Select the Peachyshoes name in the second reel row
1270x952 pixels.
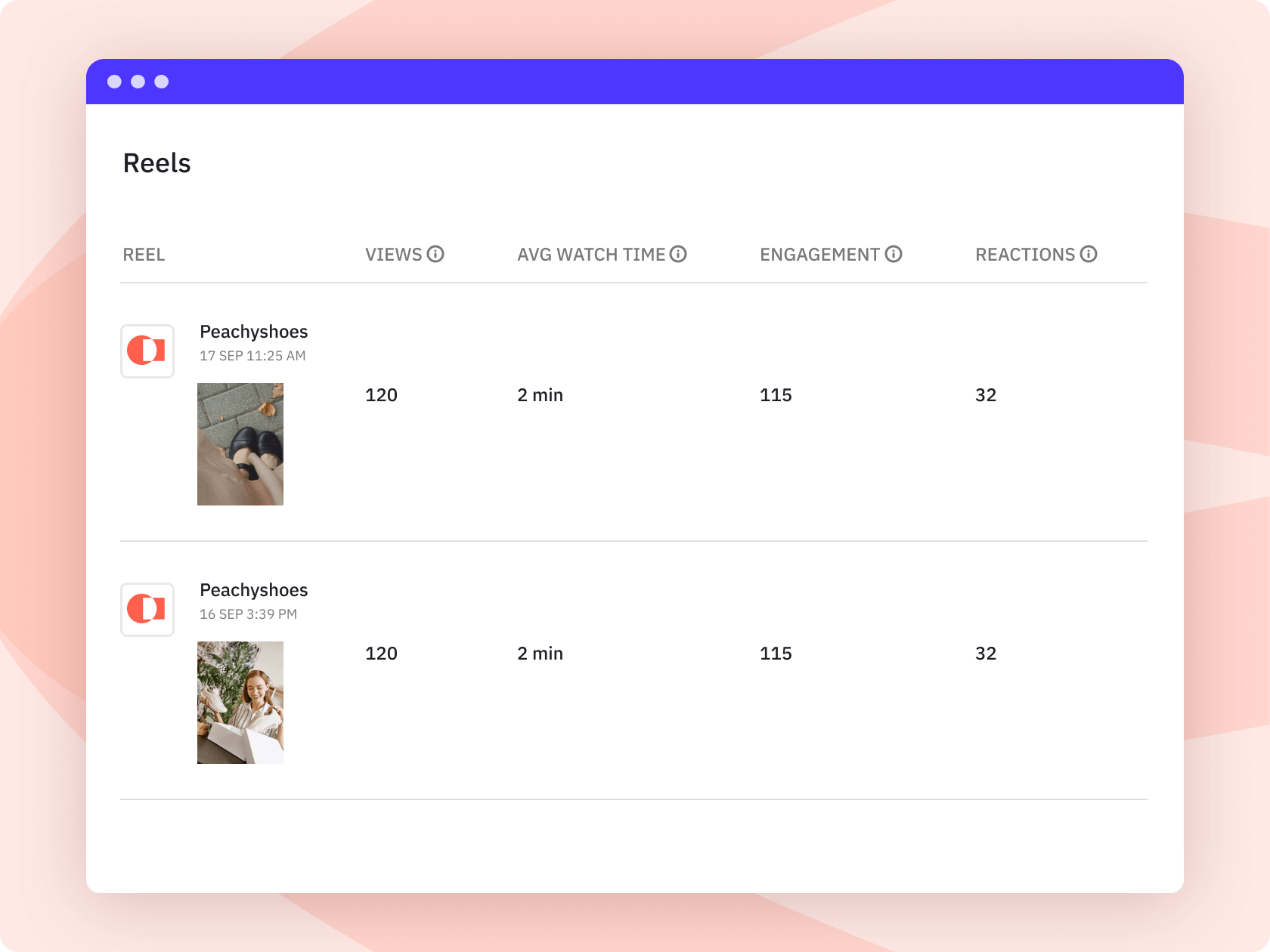253,590
